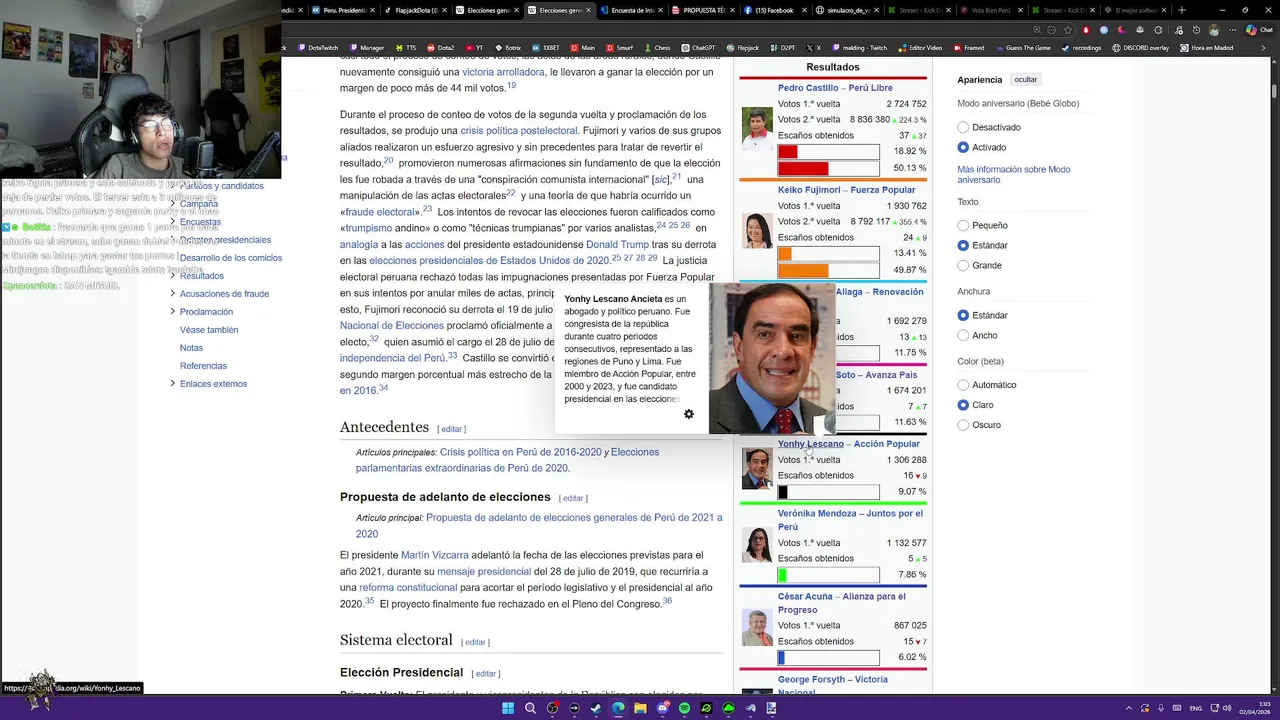Open Más información sobre Modo aniversario
The image size is (1280, 720).
click(1013, 174)
